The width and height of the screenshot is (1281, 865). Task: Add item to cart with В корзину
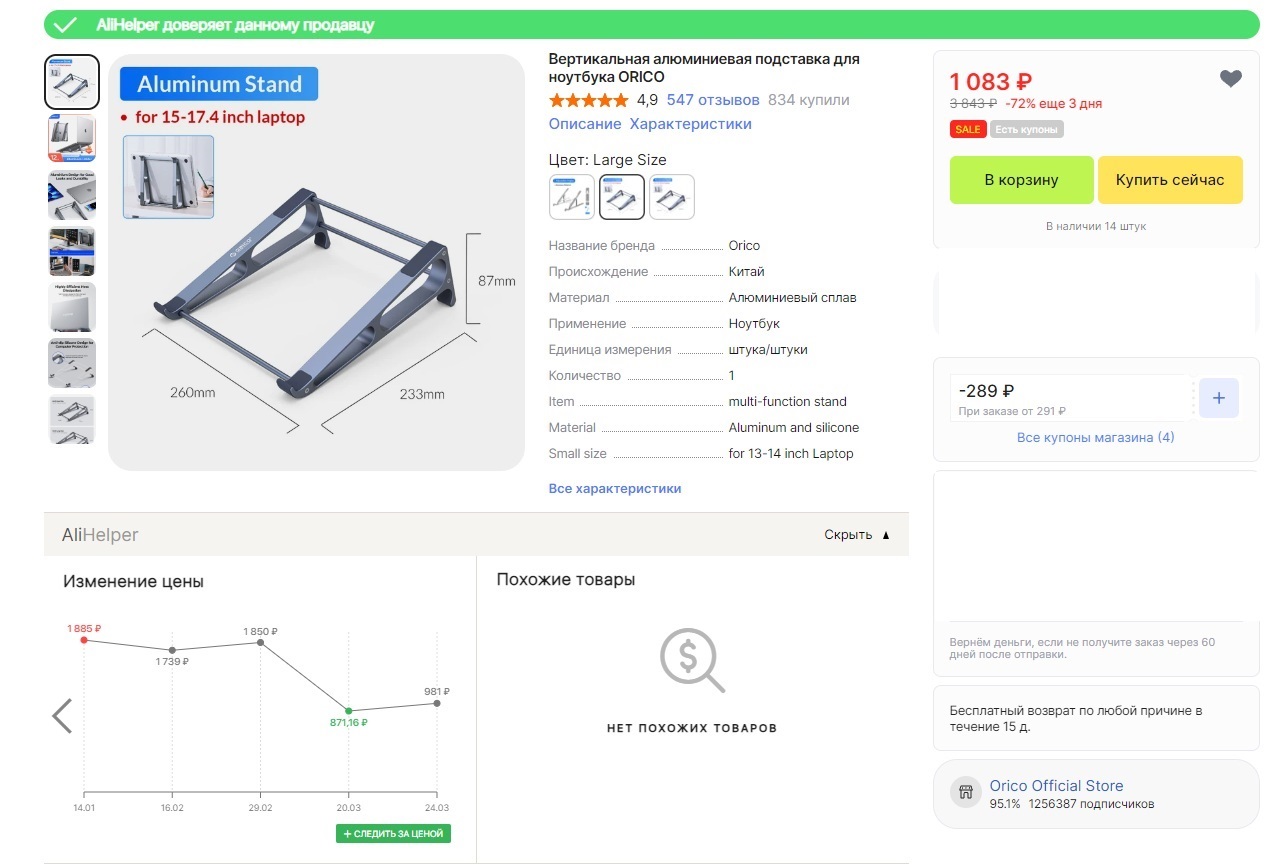click(1021, 180)
